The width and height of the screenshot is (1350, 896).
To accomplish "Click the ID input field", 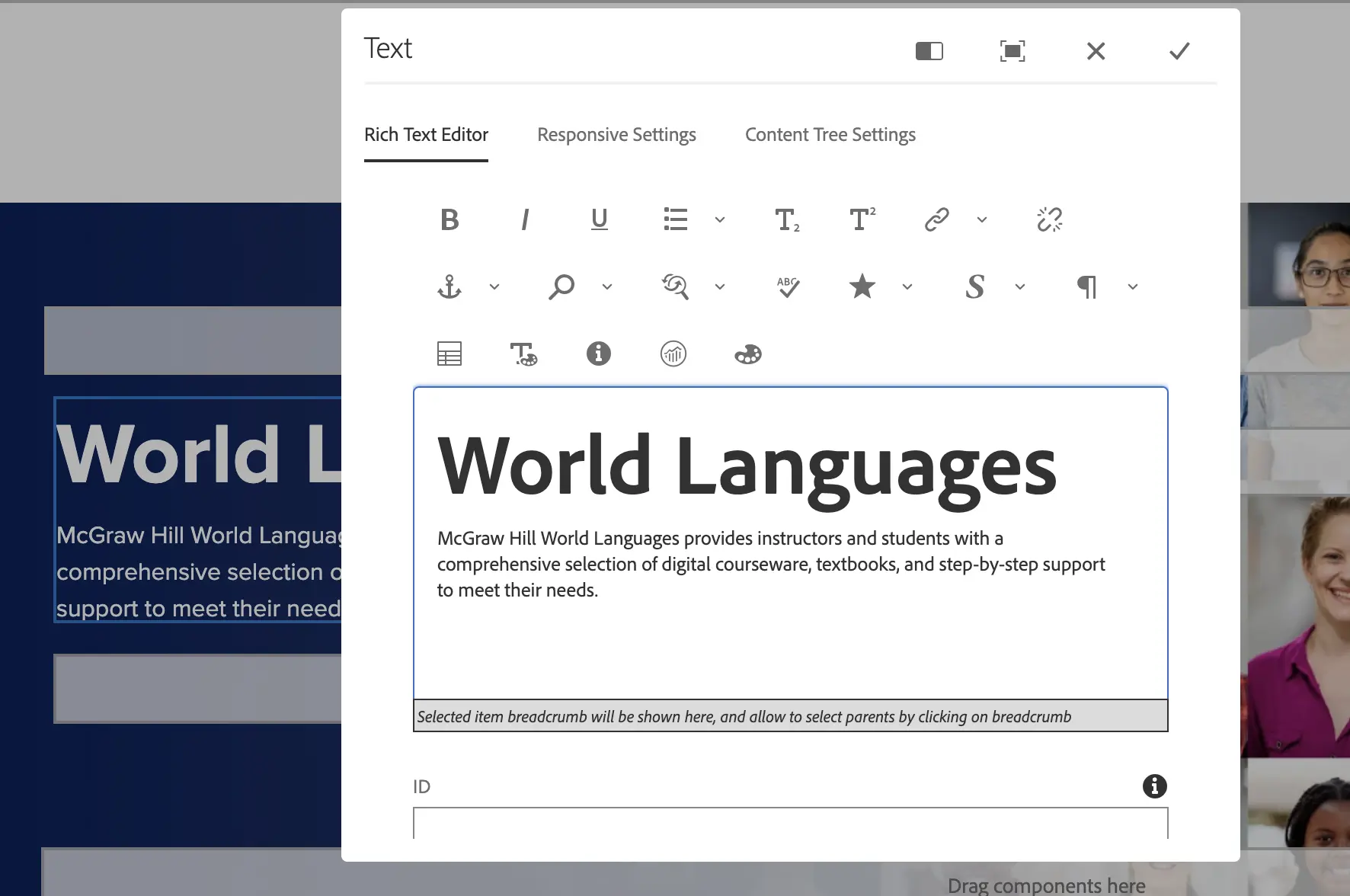I will tap(790, 823).
